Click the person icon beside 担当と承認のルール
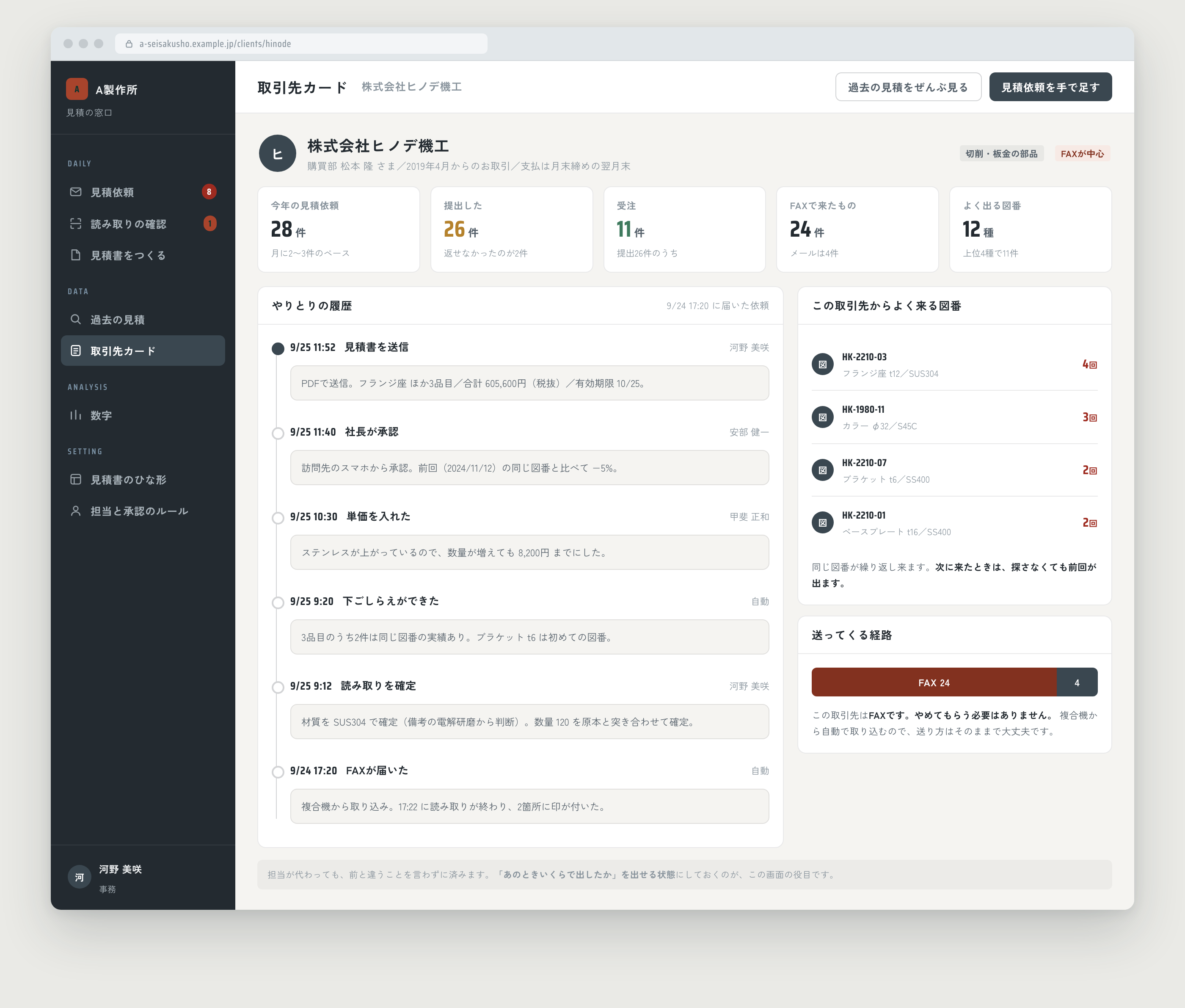The height and width of the screenshot is (1008, 1185). tap(75, 511)
